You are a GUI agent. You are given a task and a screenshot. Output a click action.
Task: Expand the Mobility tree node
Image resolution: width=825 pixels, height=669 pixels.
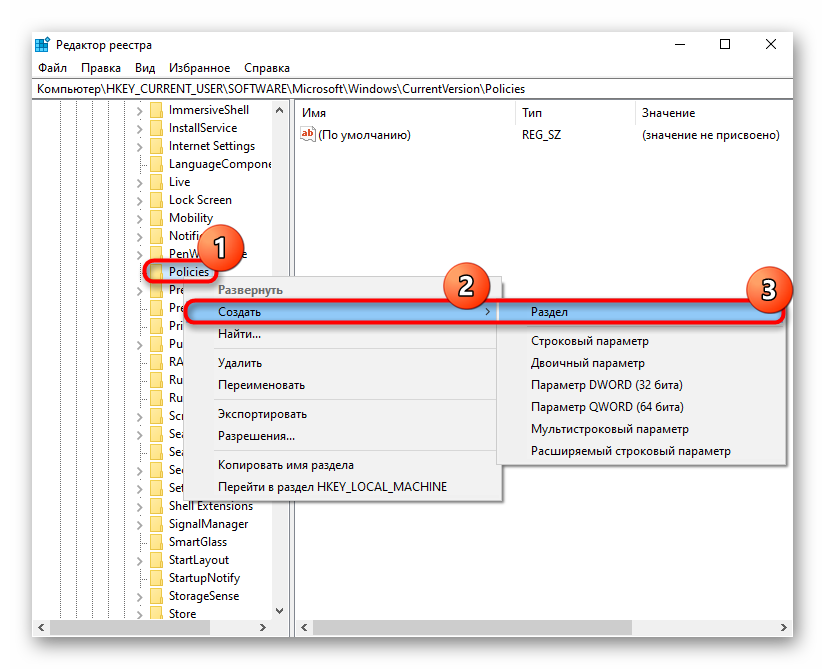tap(140, 218)
